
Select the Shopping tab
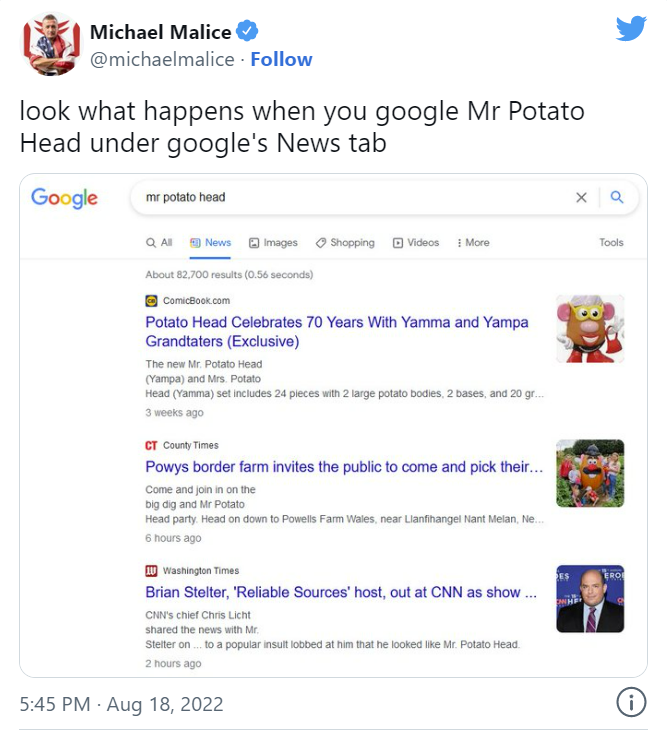click(x=345, y=243)
